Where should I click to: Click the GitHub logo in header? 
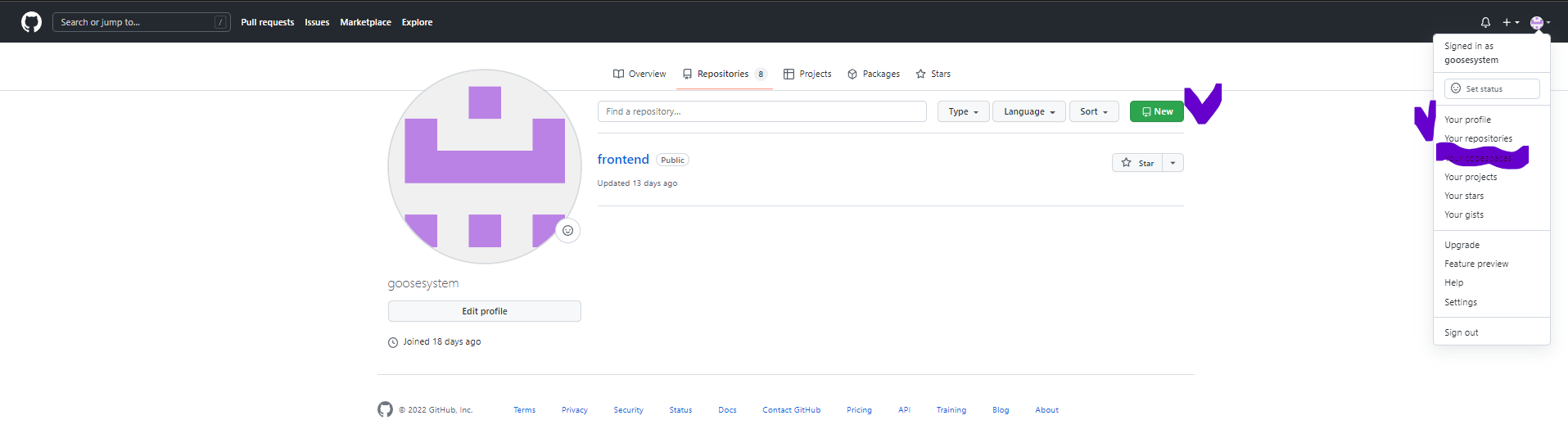tap(31, 22)
